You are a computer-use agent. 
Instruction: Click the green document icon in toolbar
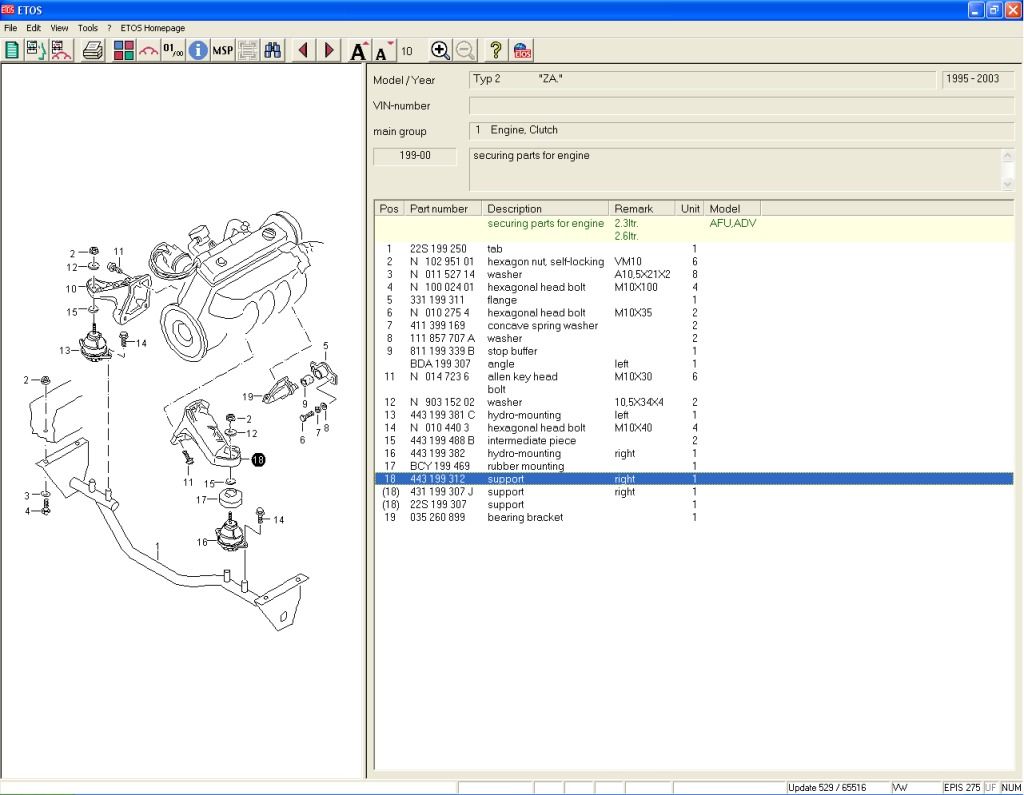pyautogui.click(x=12, y=50)
